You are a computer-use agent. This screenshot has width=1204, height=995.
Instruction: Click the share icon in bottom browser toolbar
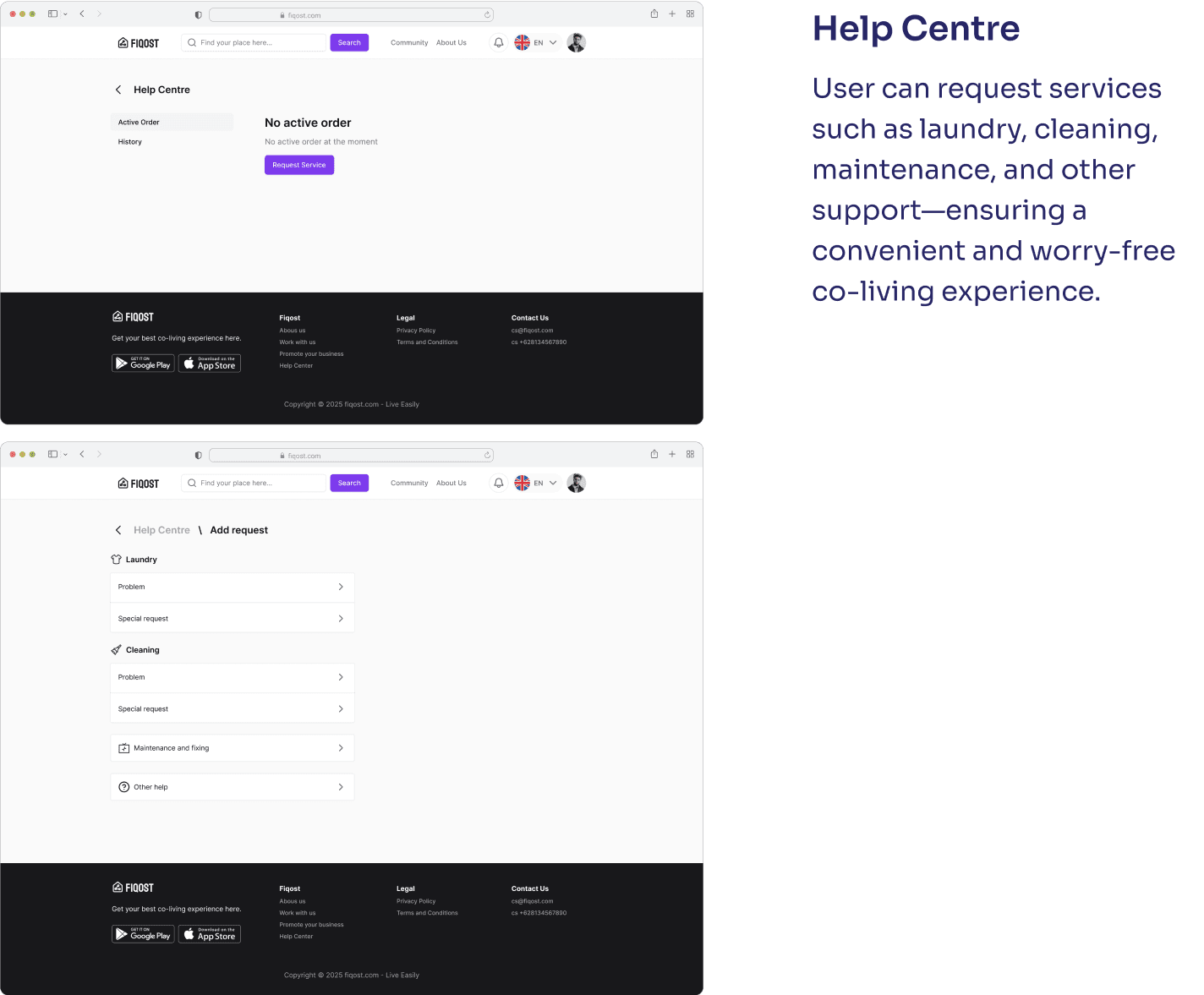654,454
